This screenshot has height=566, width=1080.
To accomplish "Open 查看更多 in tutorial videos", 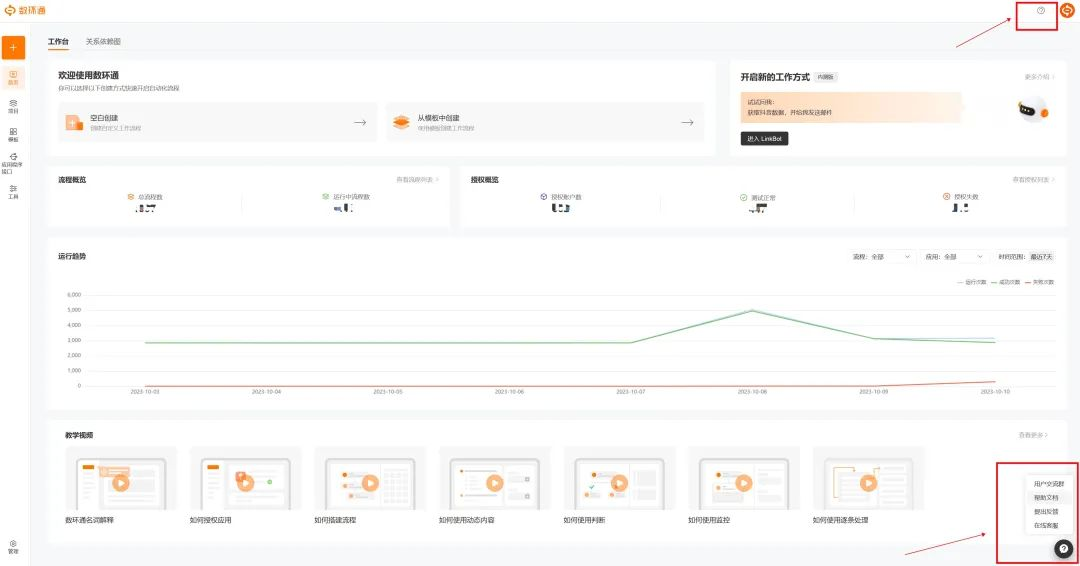I will pos(1033,435).
